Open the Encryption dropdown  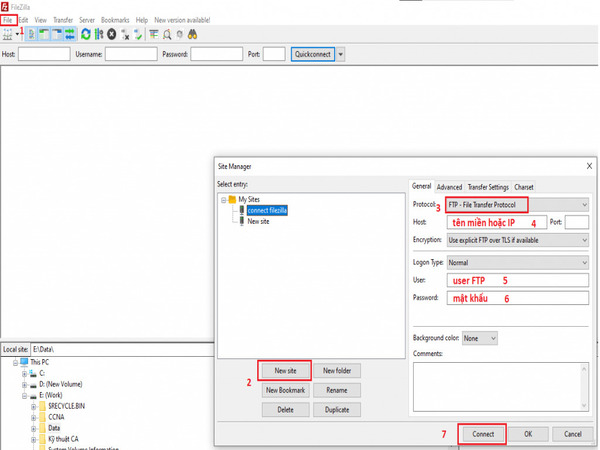tap(516, 240)
